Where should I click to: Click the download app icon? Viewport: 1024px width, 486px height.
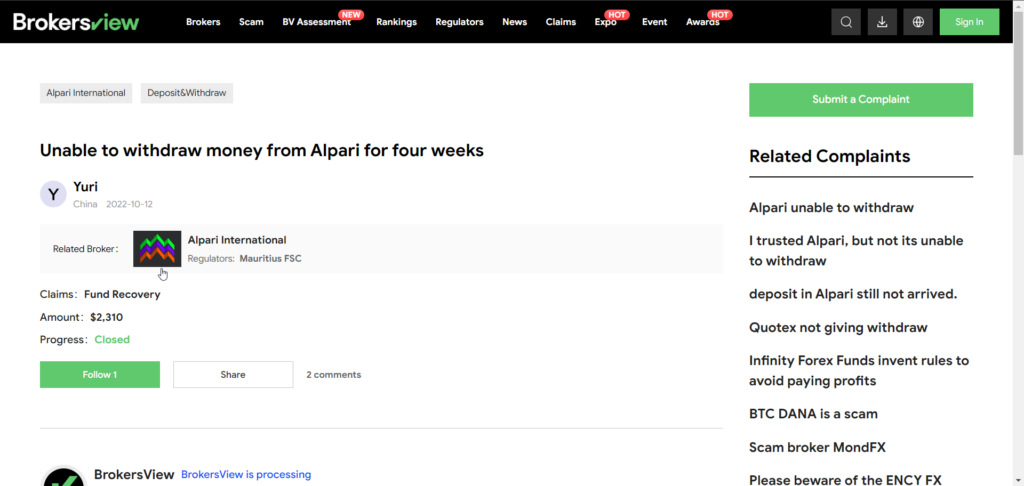point(882,22)
